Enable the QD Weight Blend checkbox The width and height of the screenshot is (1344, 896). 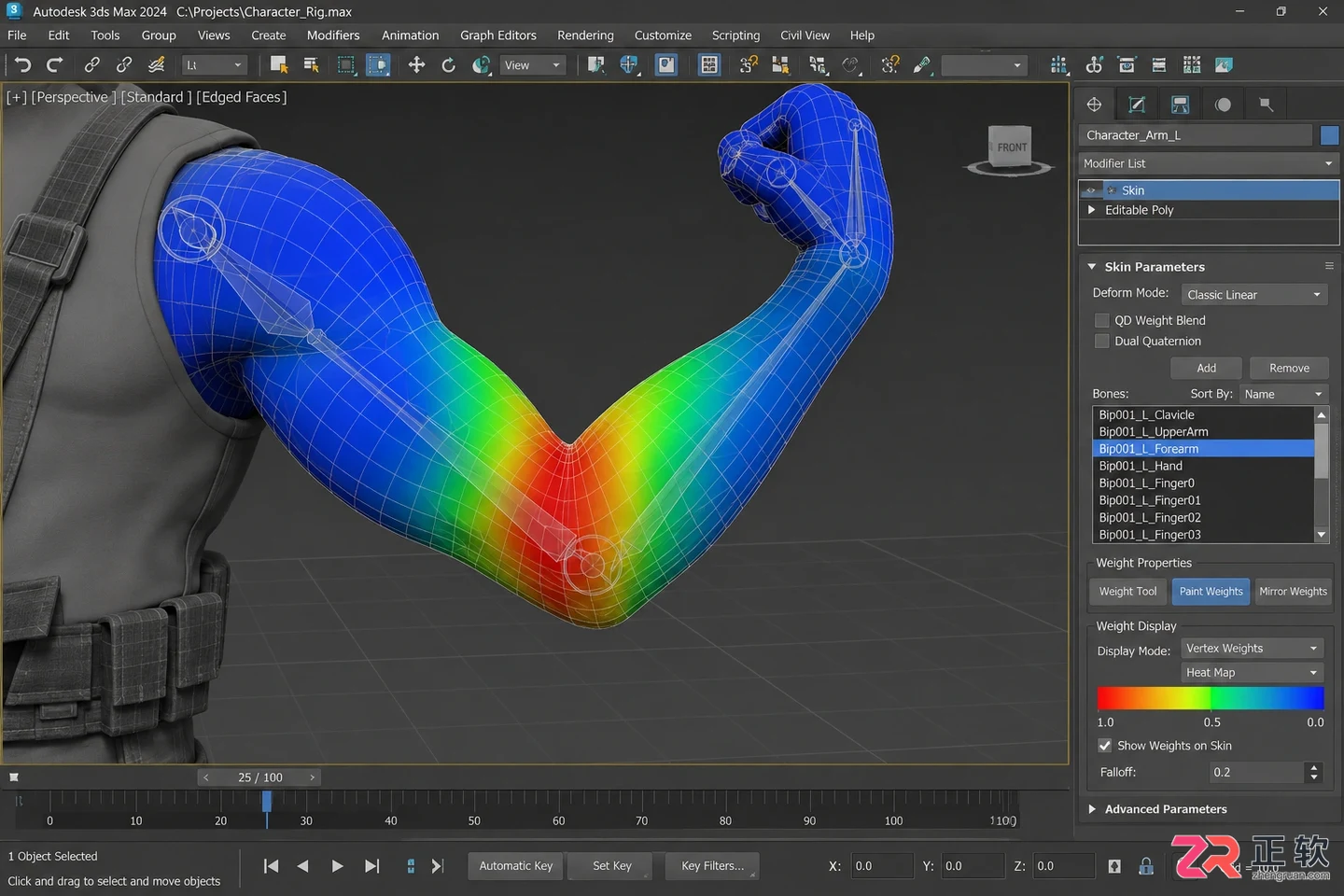click(1102, 320)
